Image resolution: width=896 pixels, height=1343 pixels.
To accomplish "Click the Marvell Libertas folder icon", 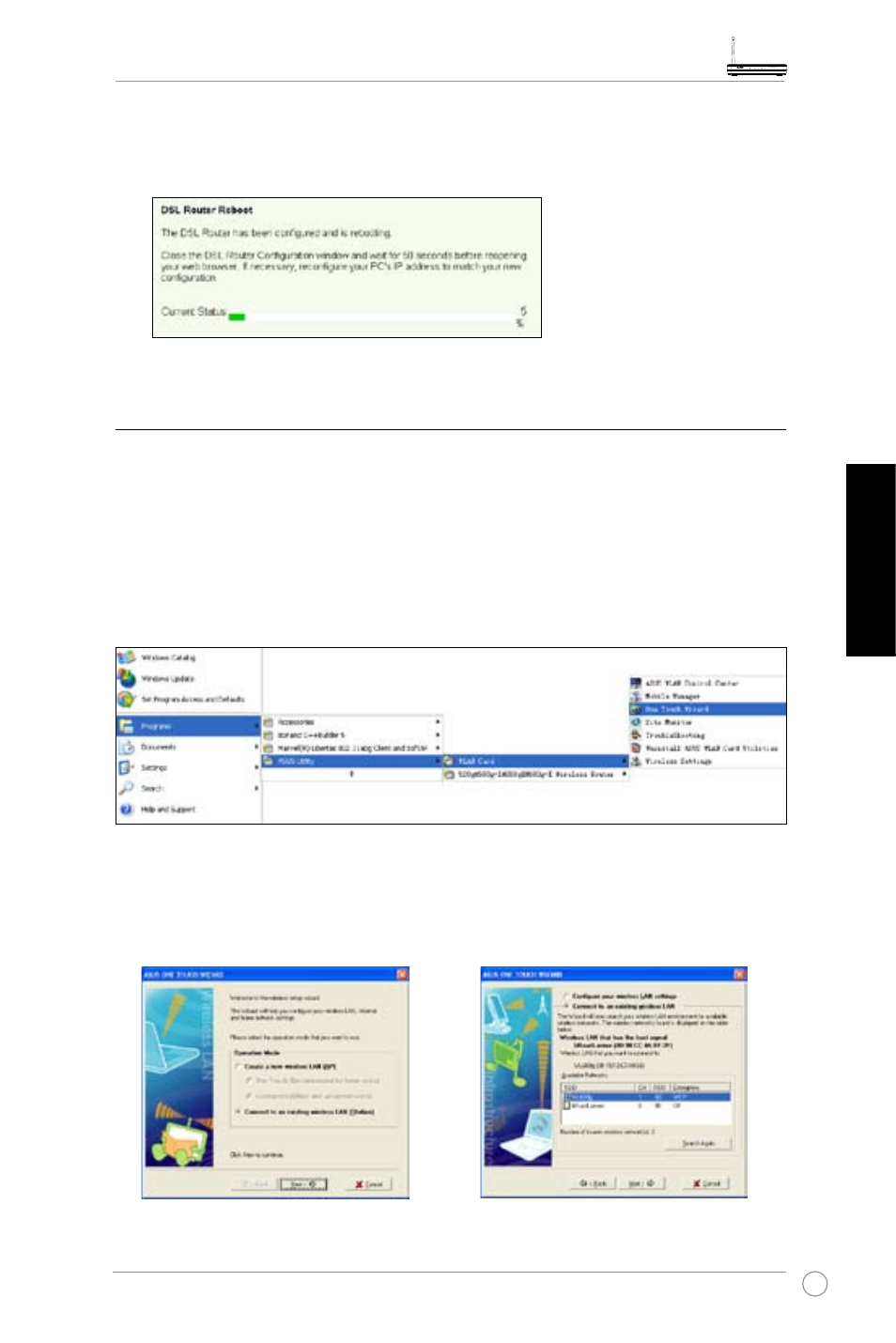I will [x=269, y=749].
